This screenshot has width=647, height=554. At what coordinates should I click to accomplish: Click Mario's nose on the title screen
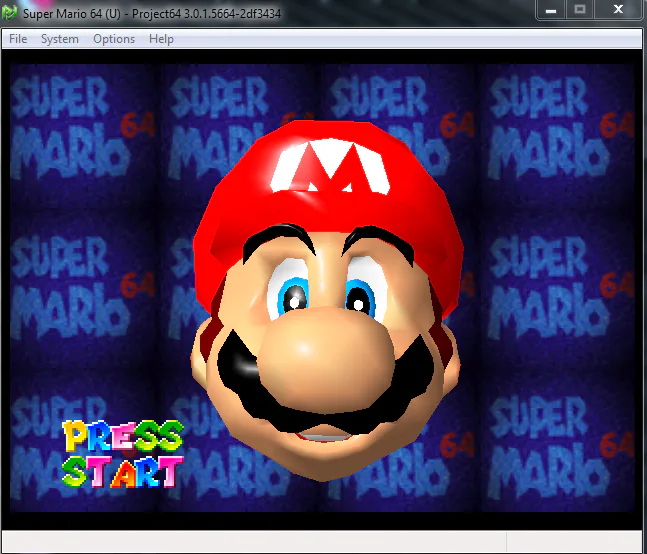(326, 358)
